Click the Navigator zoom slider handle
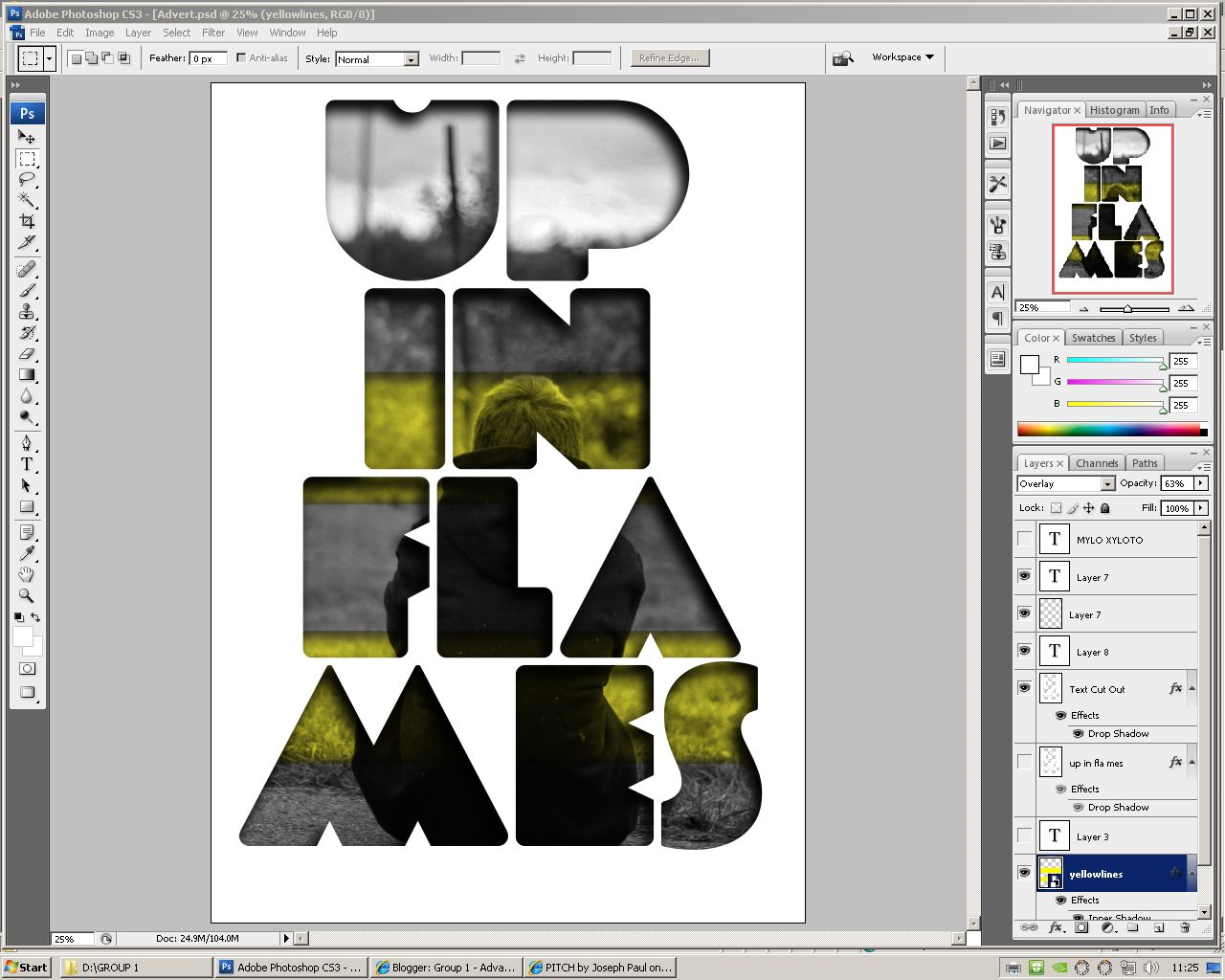1225x980 pixels. coord(1127,308)
